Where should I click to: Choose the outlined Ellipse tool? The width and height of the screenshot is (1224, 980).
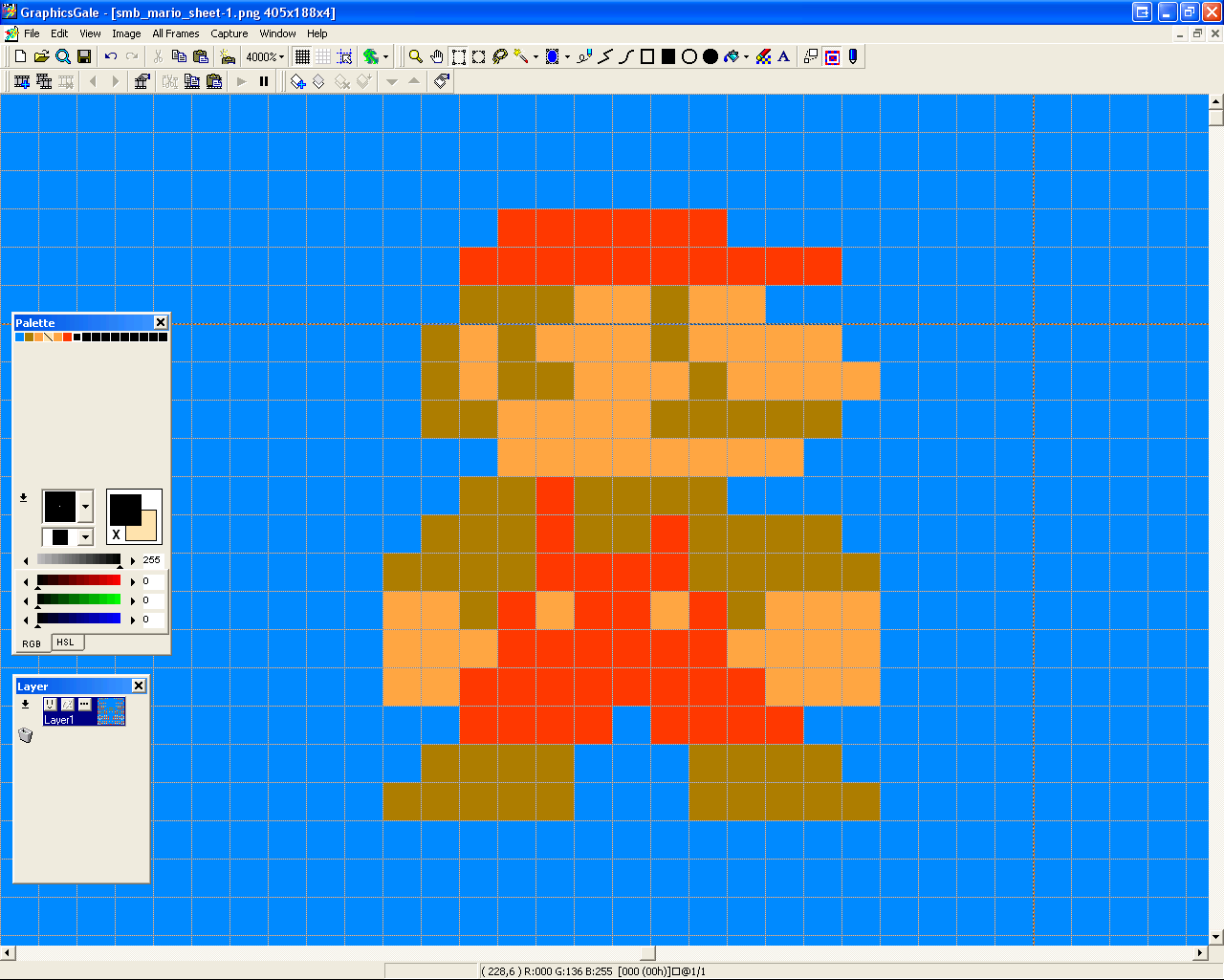(x=689, y=57)
